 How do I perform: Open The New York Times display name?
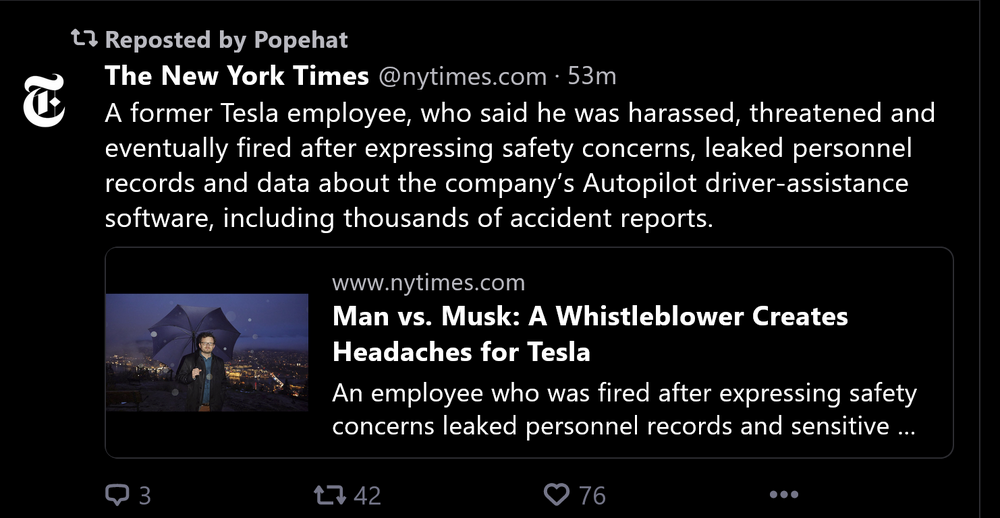(236, 76)
